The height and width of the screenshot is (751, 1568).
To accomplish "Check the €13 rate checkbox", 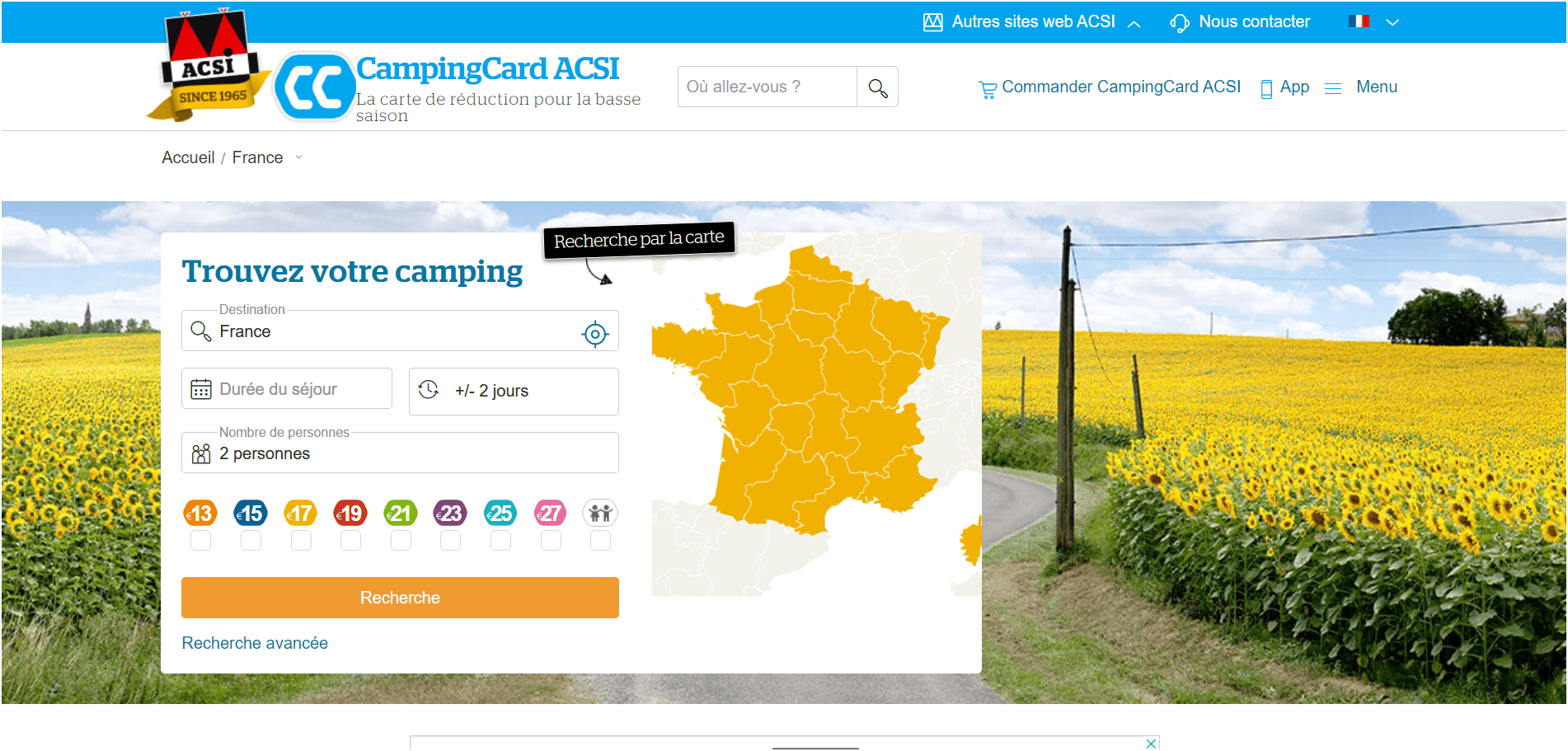I will click(200, 541).
